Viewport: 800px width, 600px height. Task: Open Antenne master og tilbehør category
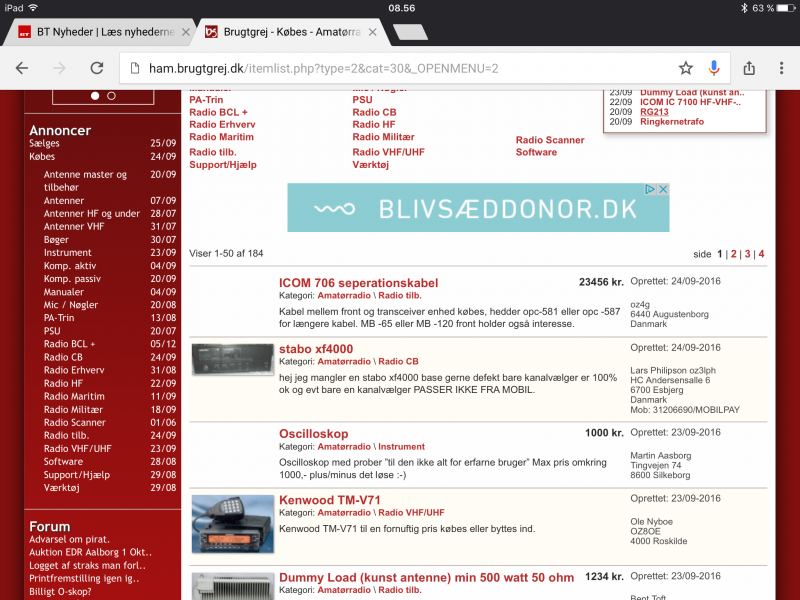point(85,181)
